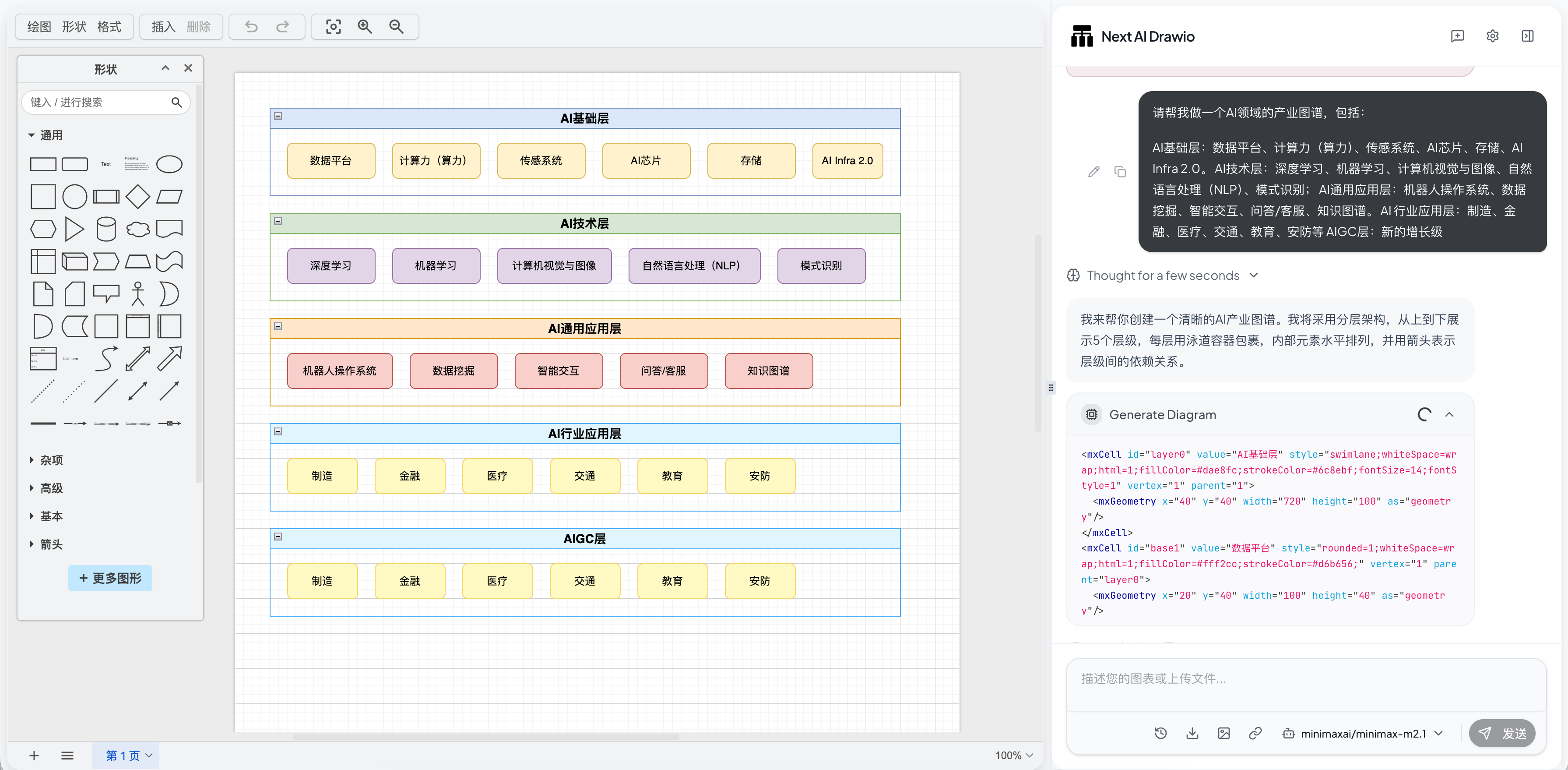This screenshot has width=1568, height=770.
Task: Collapse the AIGC层 swimlane toggle
Action: 278,537
